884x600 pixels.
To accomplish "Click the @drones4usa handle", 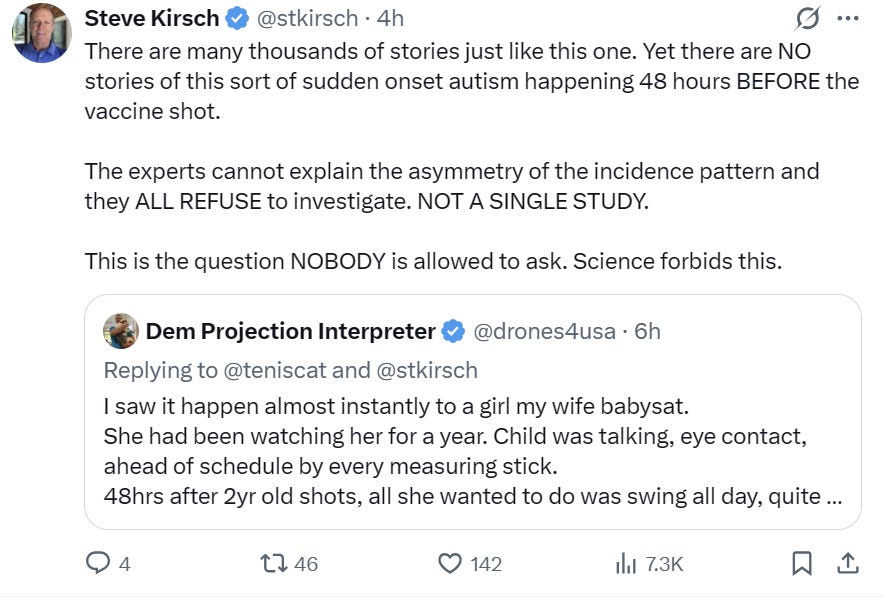I will pos(544,331).
